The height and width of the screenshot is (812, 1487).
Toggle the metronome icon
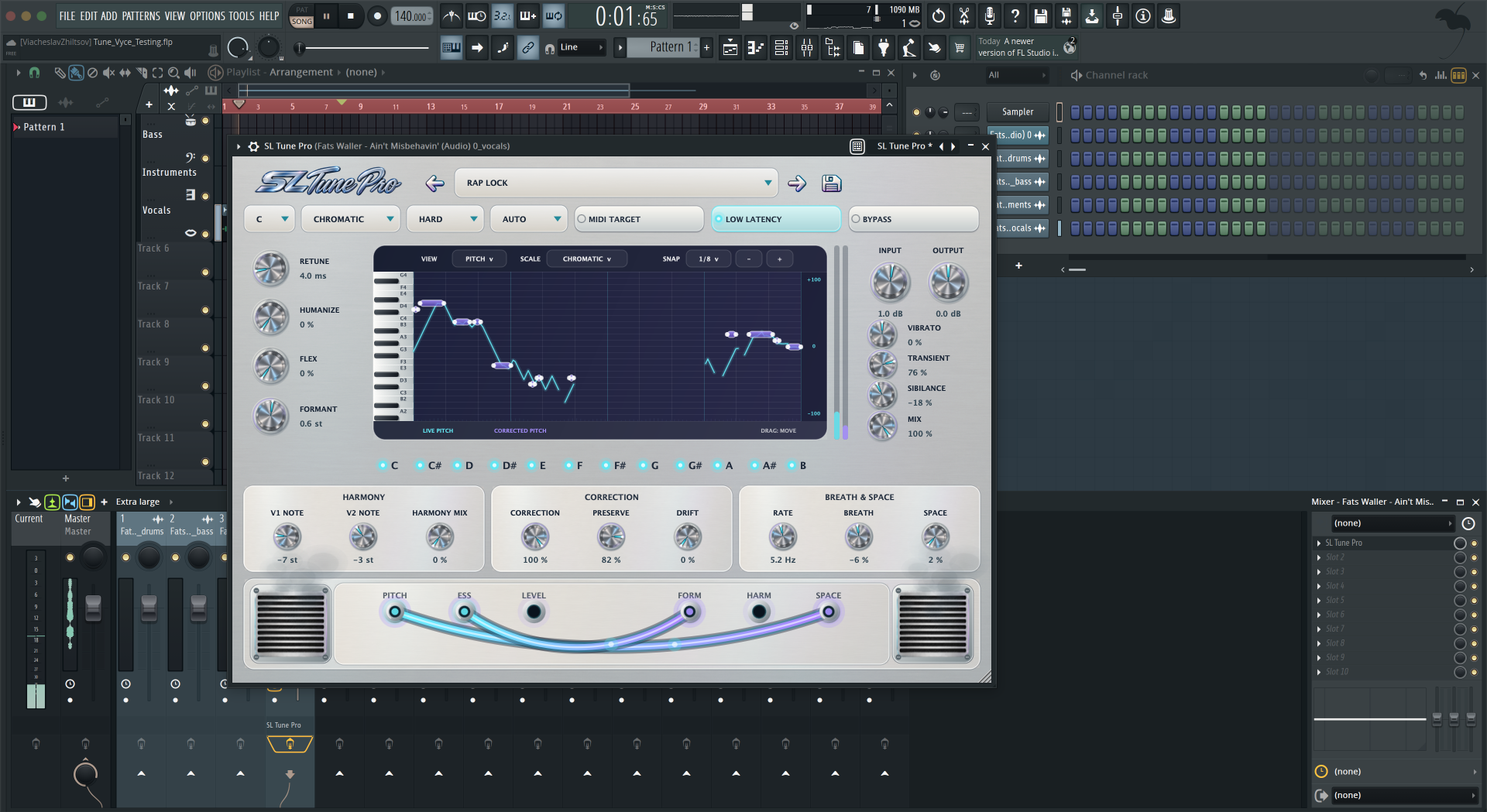[x=451, y=15]
